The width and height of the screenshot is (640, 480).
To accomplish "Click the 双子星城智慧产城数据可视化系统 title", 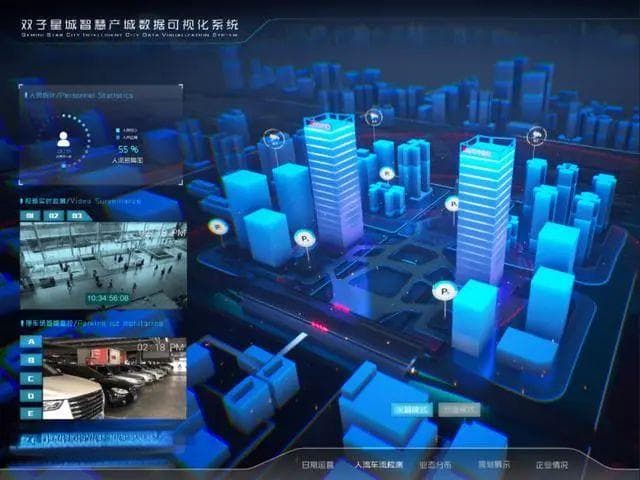I will (130, 24).
